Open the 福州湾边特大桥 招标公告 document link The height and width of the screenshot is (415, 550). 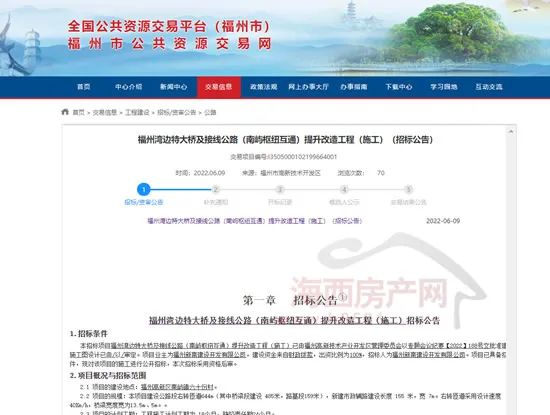(255, 221)
